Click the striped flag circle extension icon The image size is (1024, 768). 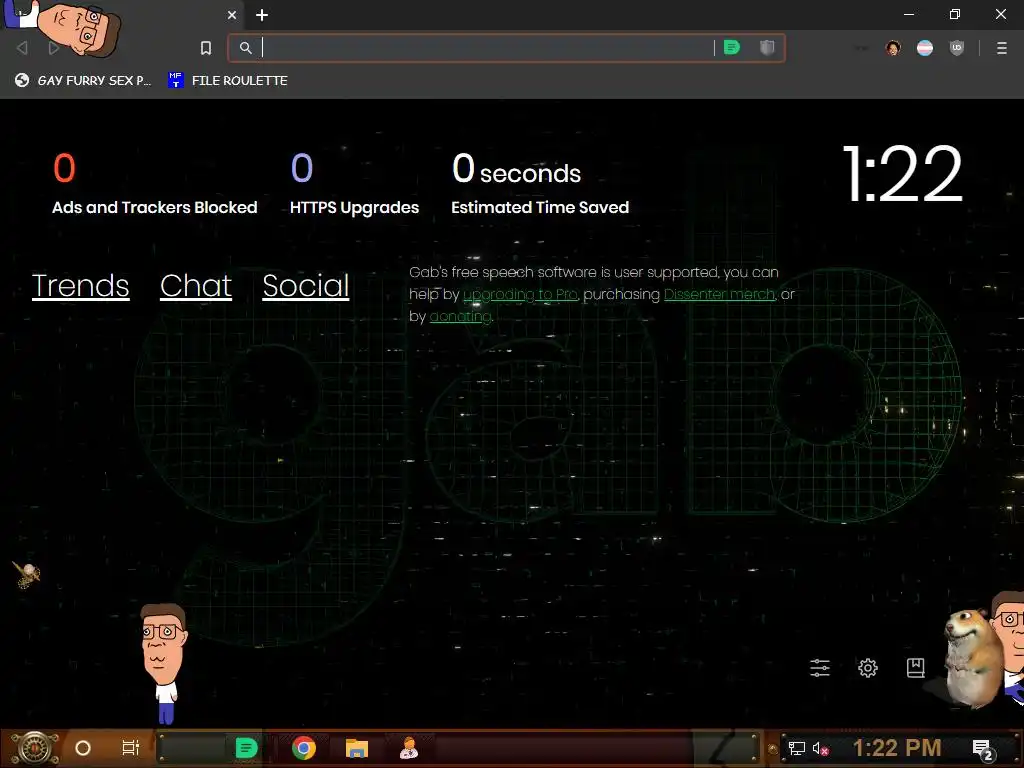(925, 48)
